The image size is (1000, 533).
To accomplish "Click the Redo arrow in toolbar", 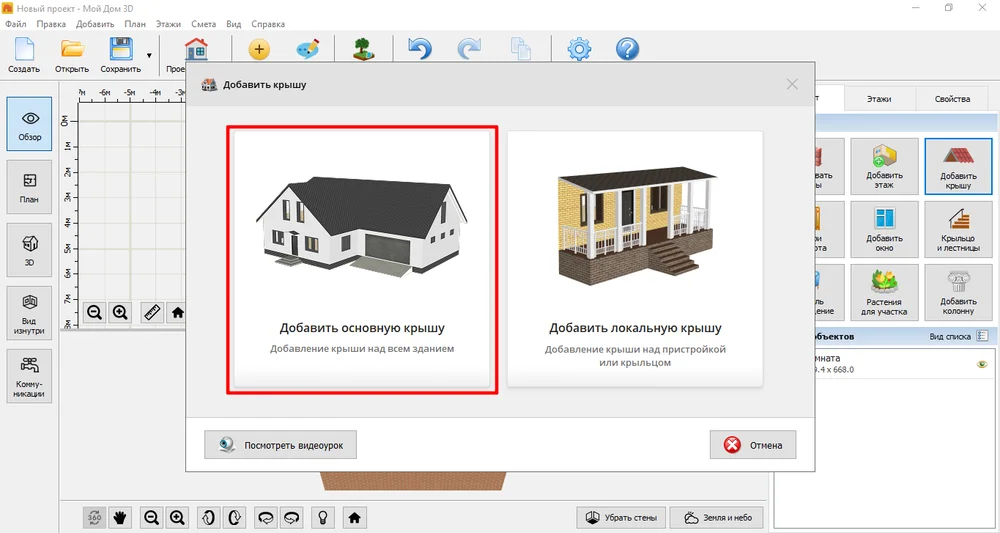I will (469, 49).
